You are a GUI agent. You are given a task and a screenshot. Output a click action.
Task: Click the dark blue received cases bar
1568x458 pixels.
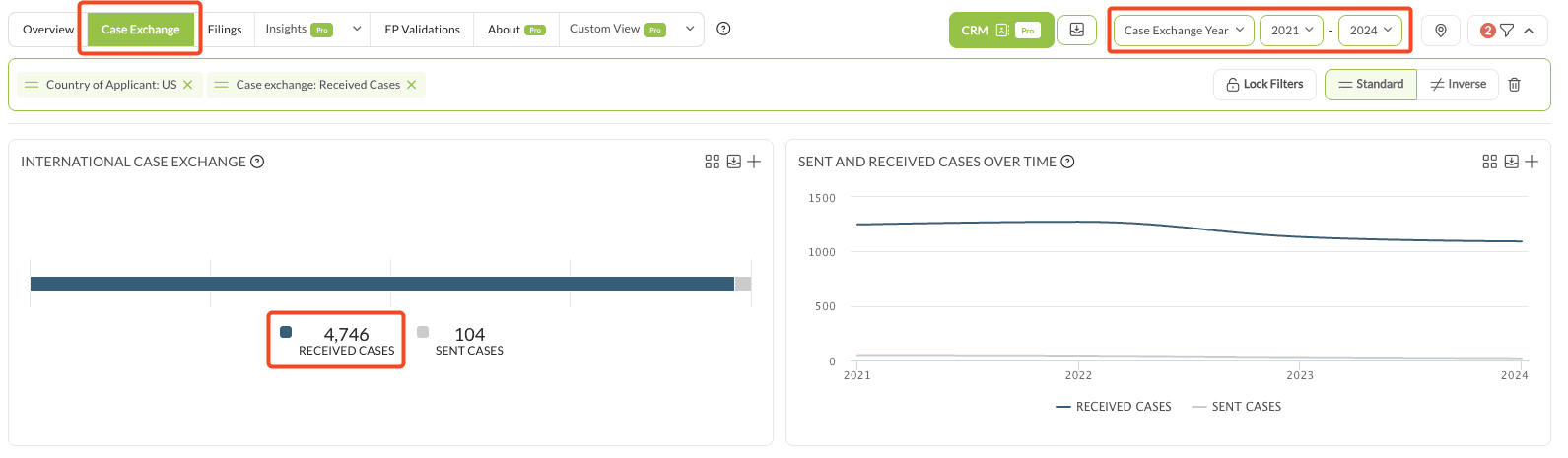coord(382,284)
